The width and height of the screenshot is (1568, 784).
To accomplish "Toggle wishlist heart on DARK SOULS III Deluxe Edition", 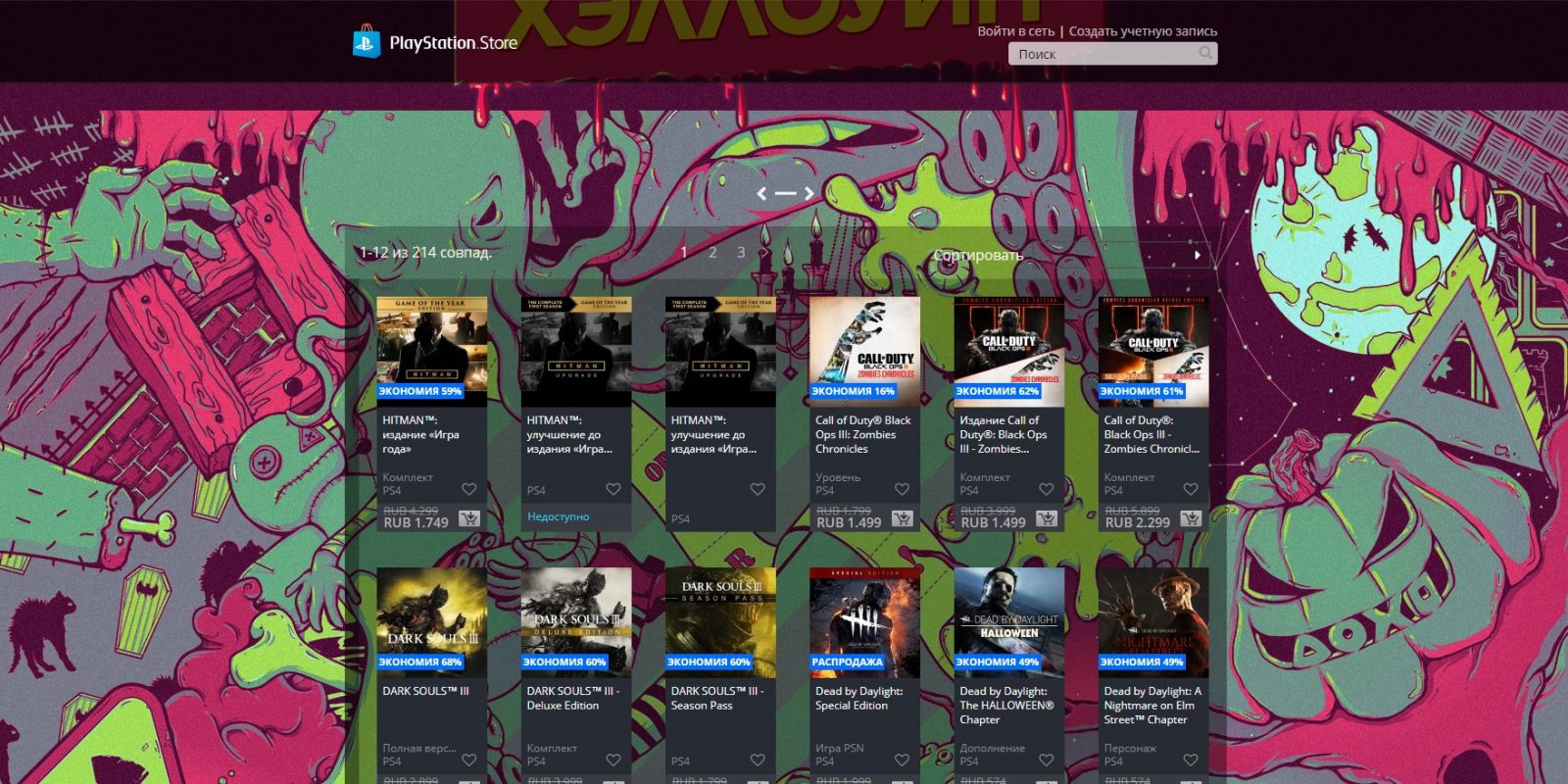I will (613, 759).
